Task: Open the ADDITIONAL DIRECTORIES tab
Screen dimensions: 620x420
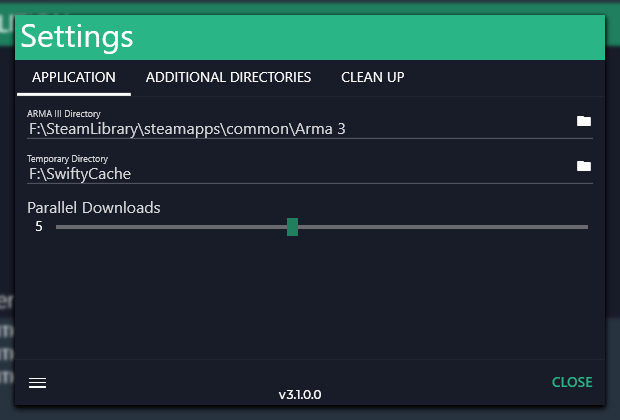Action: coord(228,77)
